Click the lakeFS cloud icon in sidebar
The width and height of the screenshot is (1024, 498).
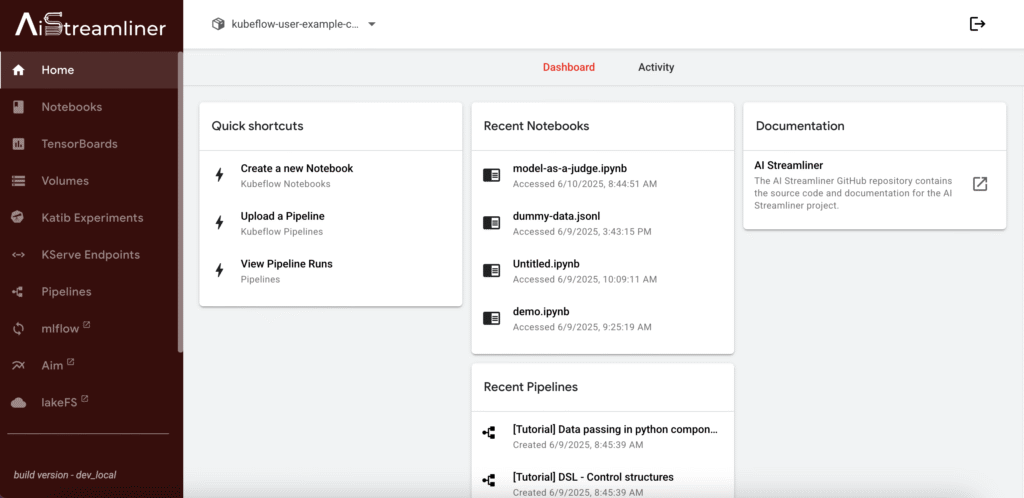[18, 403]
